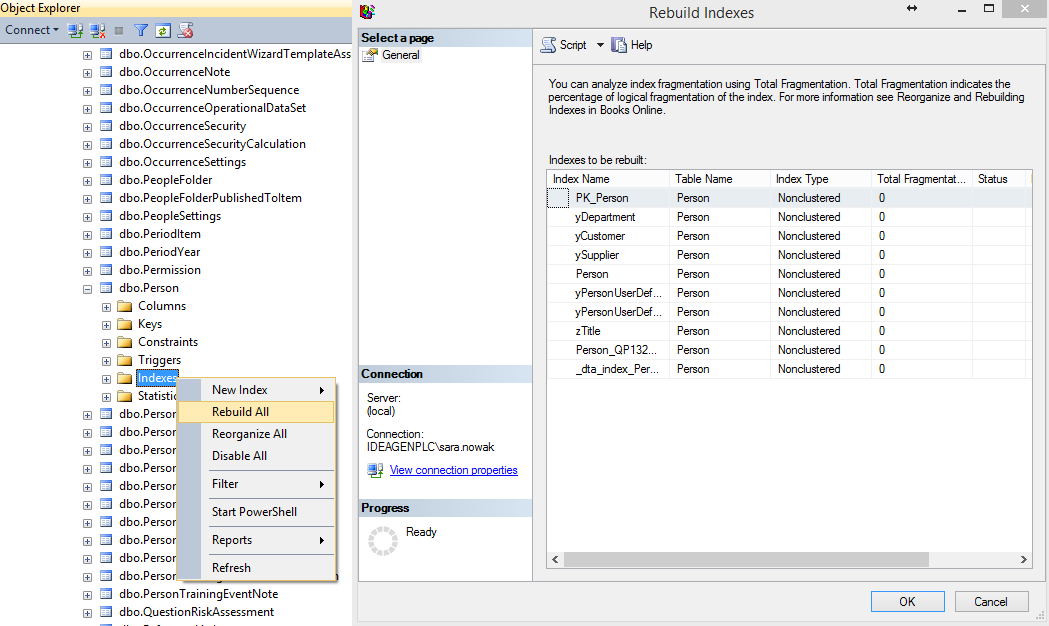Click the dbo.Permission table icon

106,270
